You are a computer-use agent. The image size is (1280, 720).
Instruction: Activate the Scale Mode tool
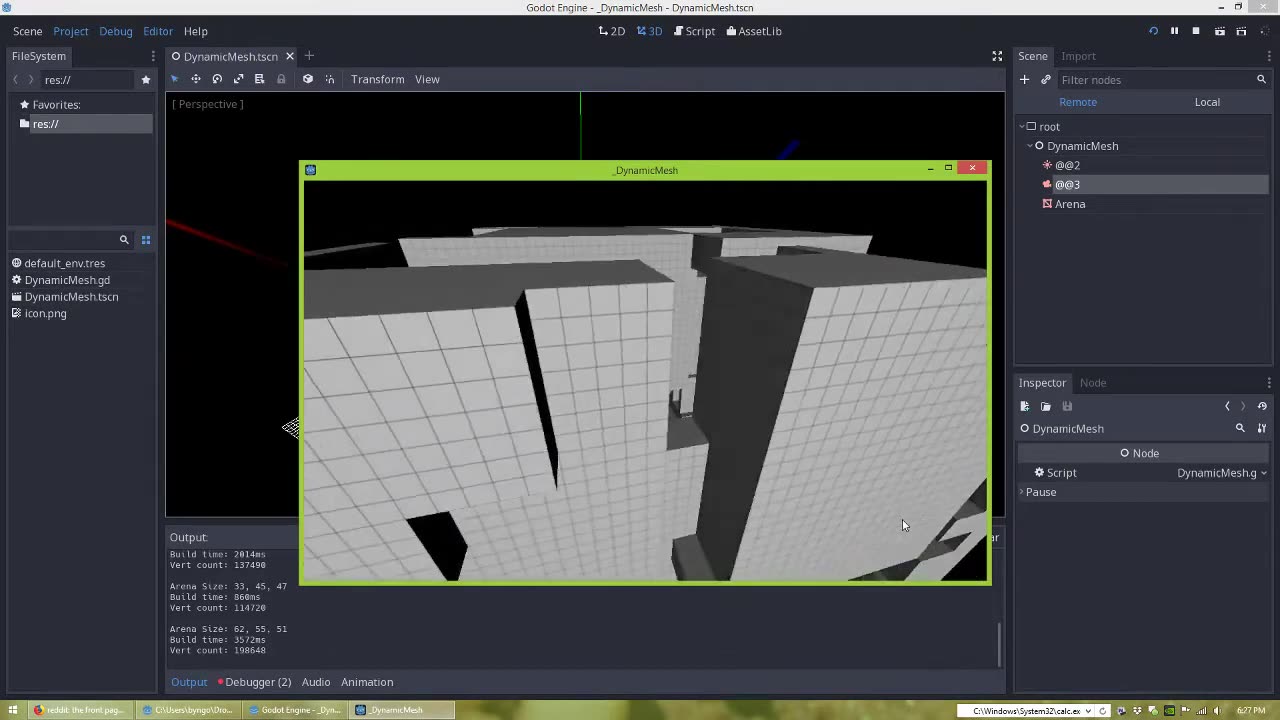(238, 79)
